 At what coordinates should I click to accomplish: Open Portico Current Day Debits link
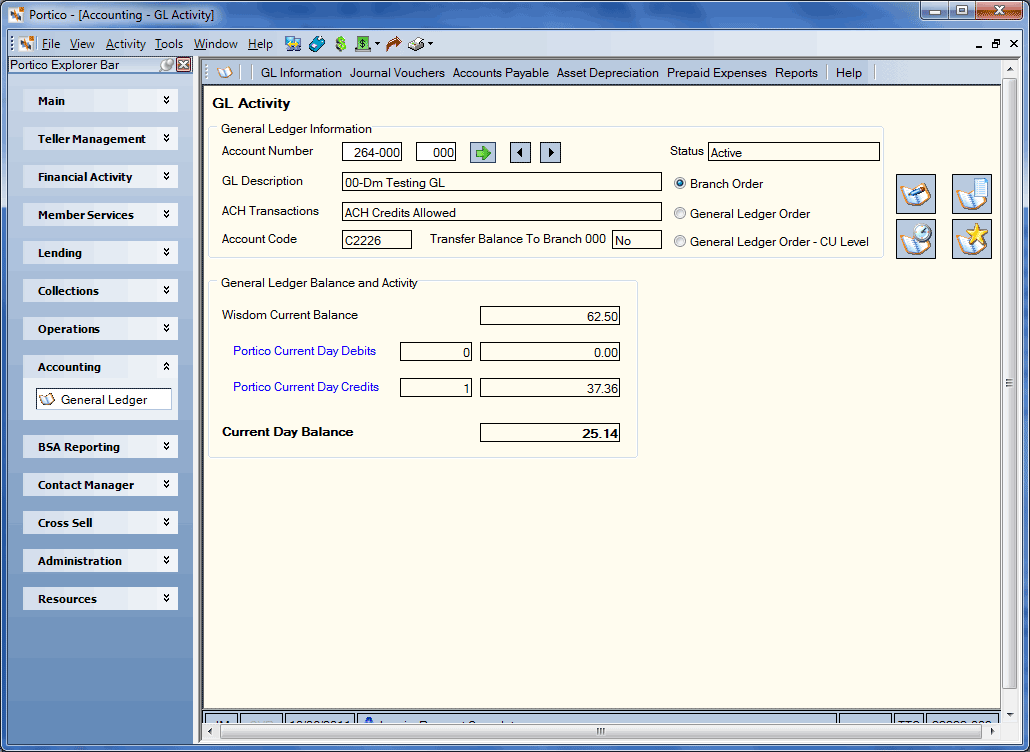point(304,351)
